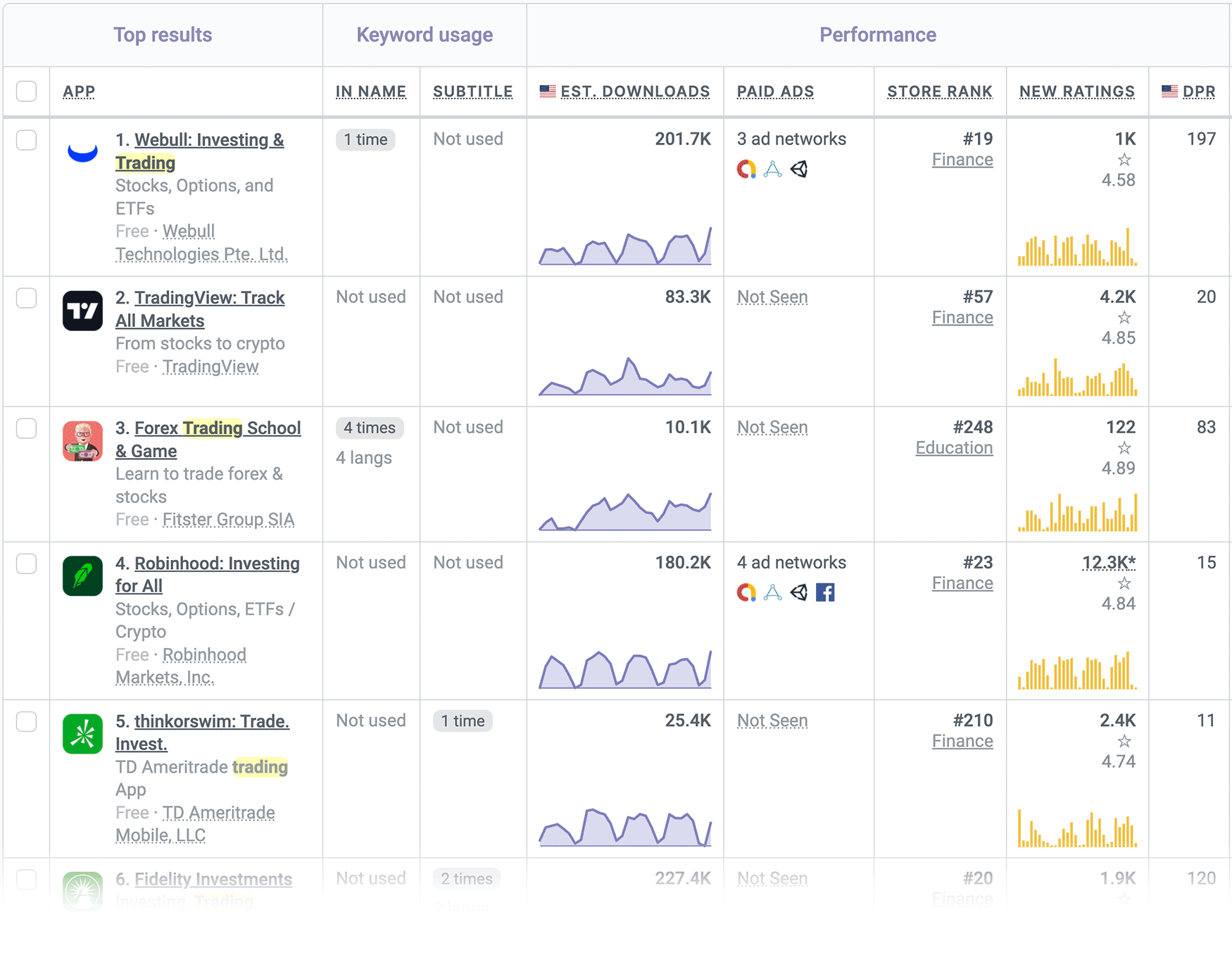The width and height of the screenshot is (1232, 953).
Task: Click Unity ads icon in Robinhood row
Action: (x=799, y=592)
